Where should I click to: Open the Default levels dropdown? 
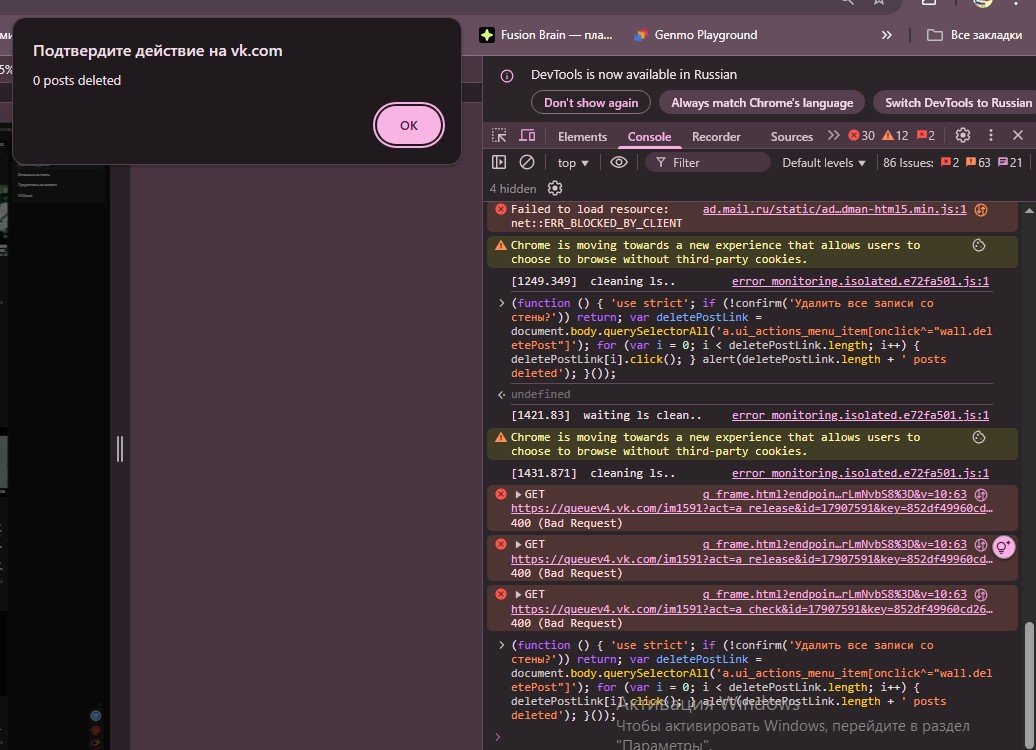coord(823,163)
